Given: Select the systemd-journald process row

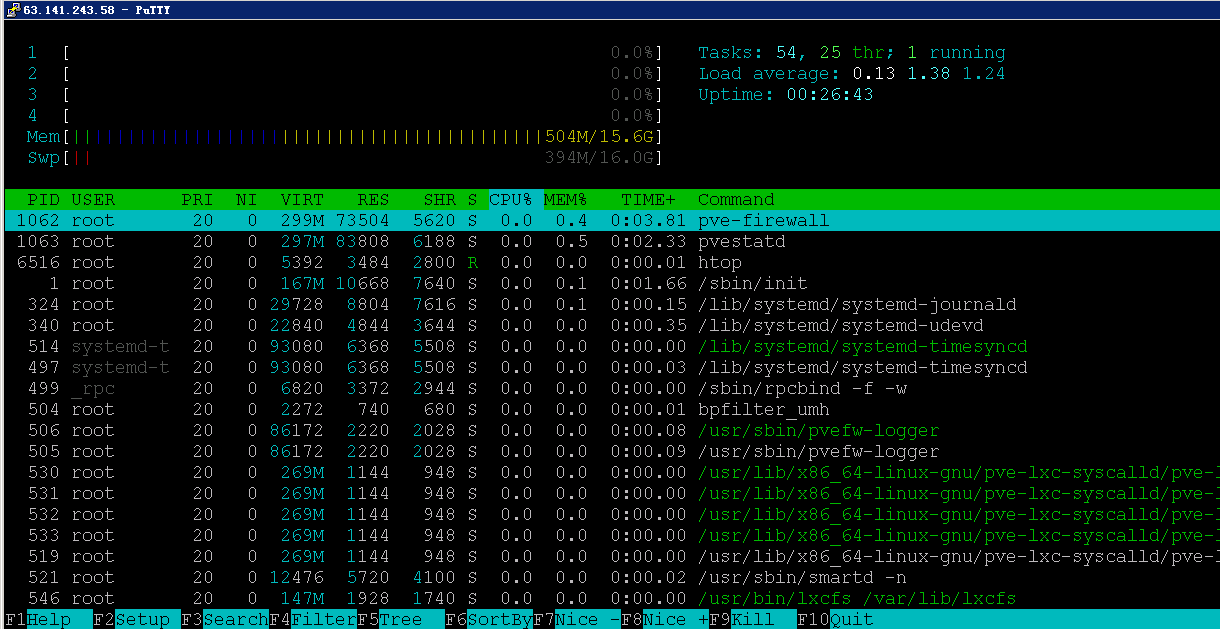Looking at the screenshot, I should 610,304.
